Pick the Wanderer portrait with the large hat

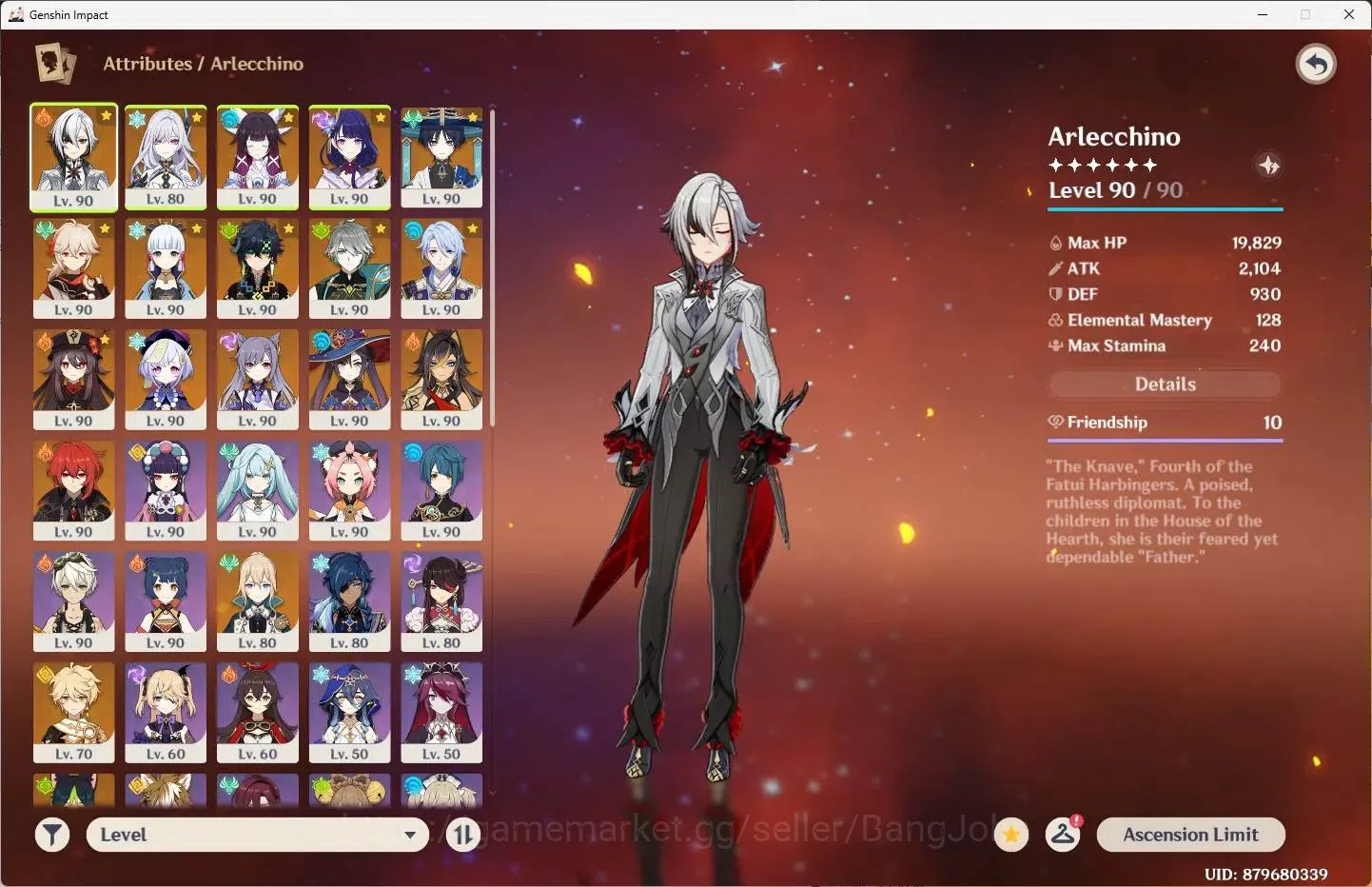point(441,157)
